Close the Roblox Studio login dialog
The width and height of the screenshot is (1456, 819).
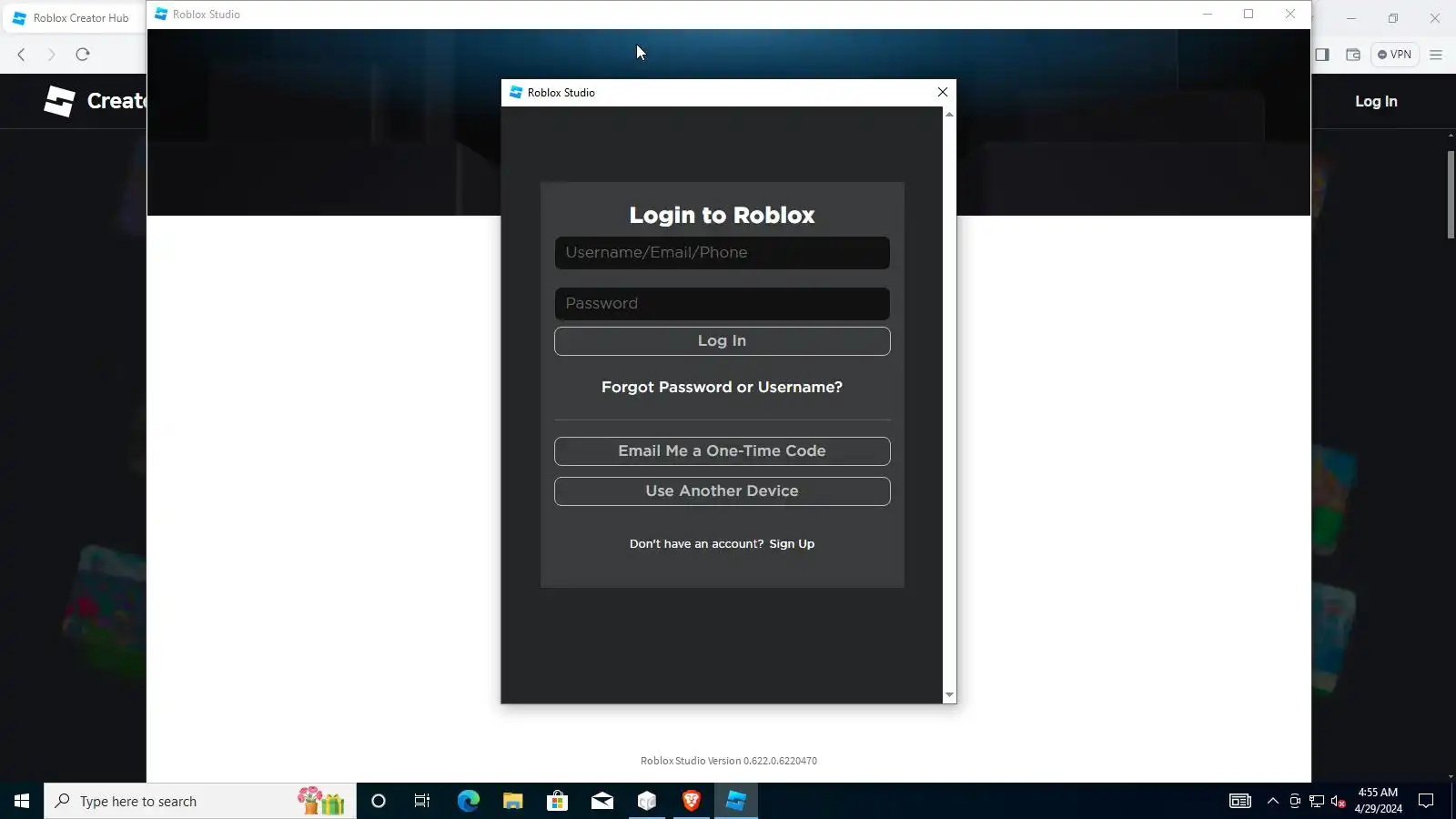click(x=943, y=92)
